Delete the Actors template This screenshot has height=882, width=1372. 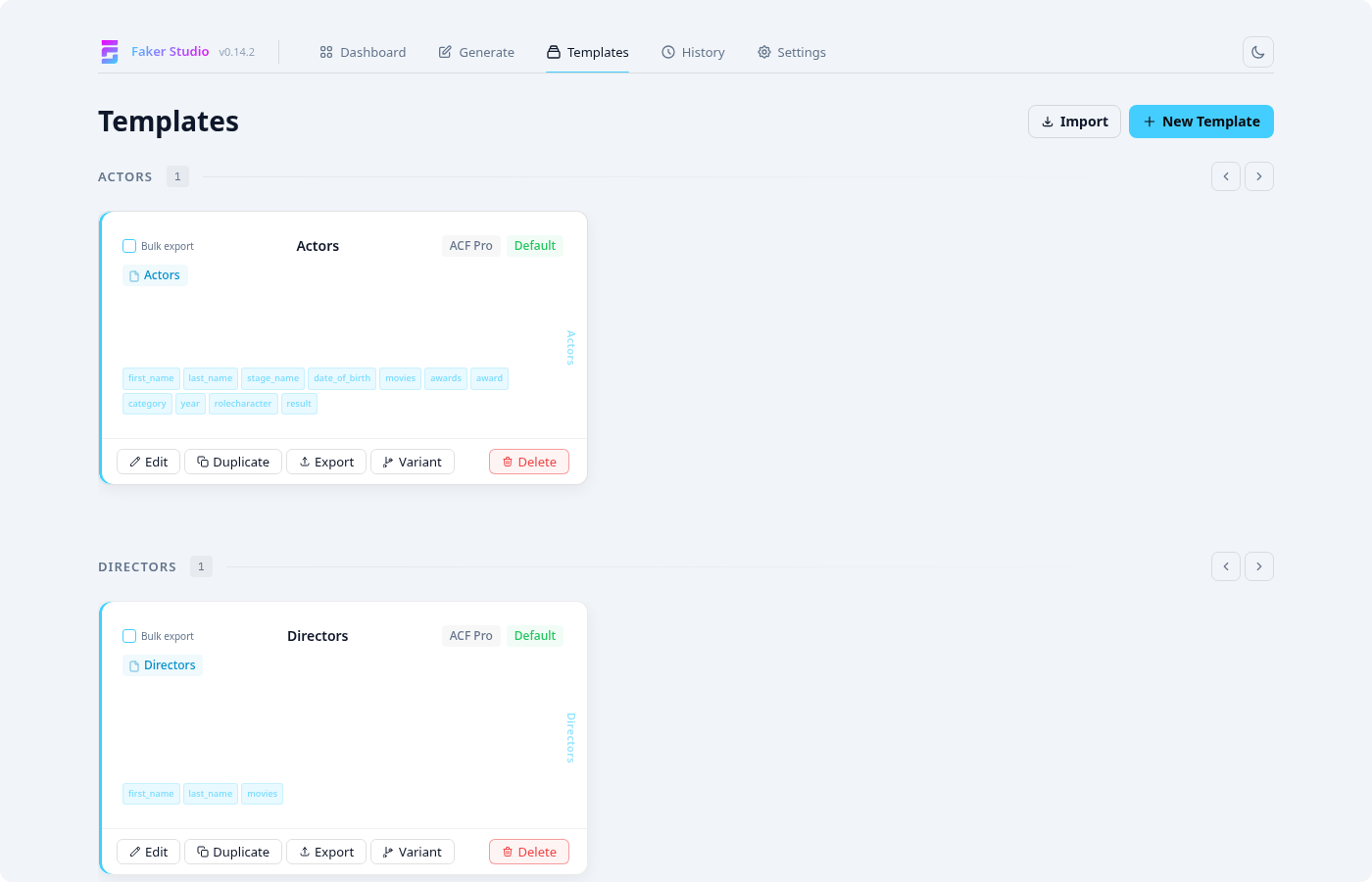tap(529, 462)
